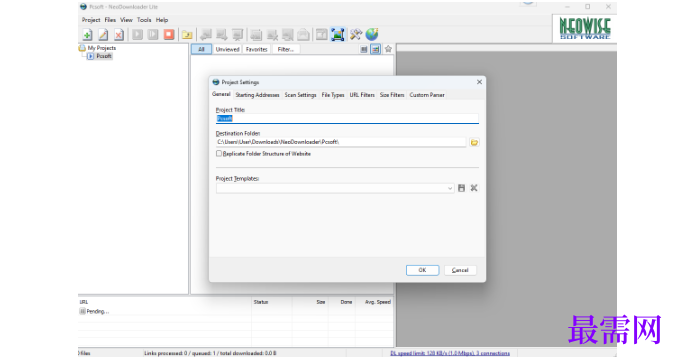Viewport: 680px width, 361px height.
Task: Click the grayed play/pause step icon
Action: pyautogui.click(x=153, y=35)
